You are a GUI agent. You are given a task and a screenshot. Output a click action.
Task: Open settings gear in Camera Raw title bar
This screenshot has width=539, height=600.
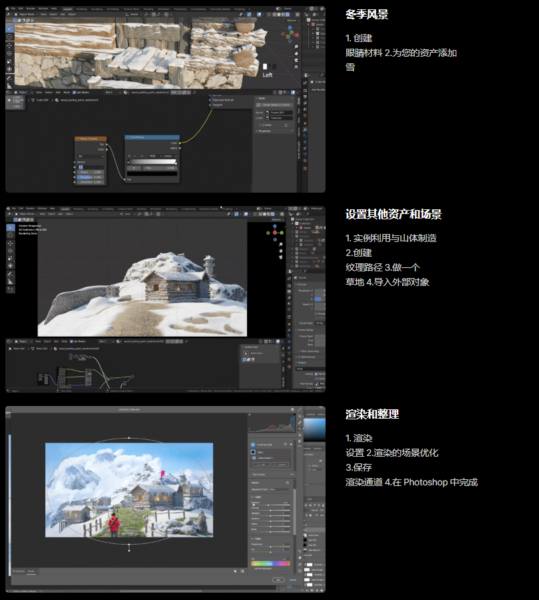coord(293,409)
